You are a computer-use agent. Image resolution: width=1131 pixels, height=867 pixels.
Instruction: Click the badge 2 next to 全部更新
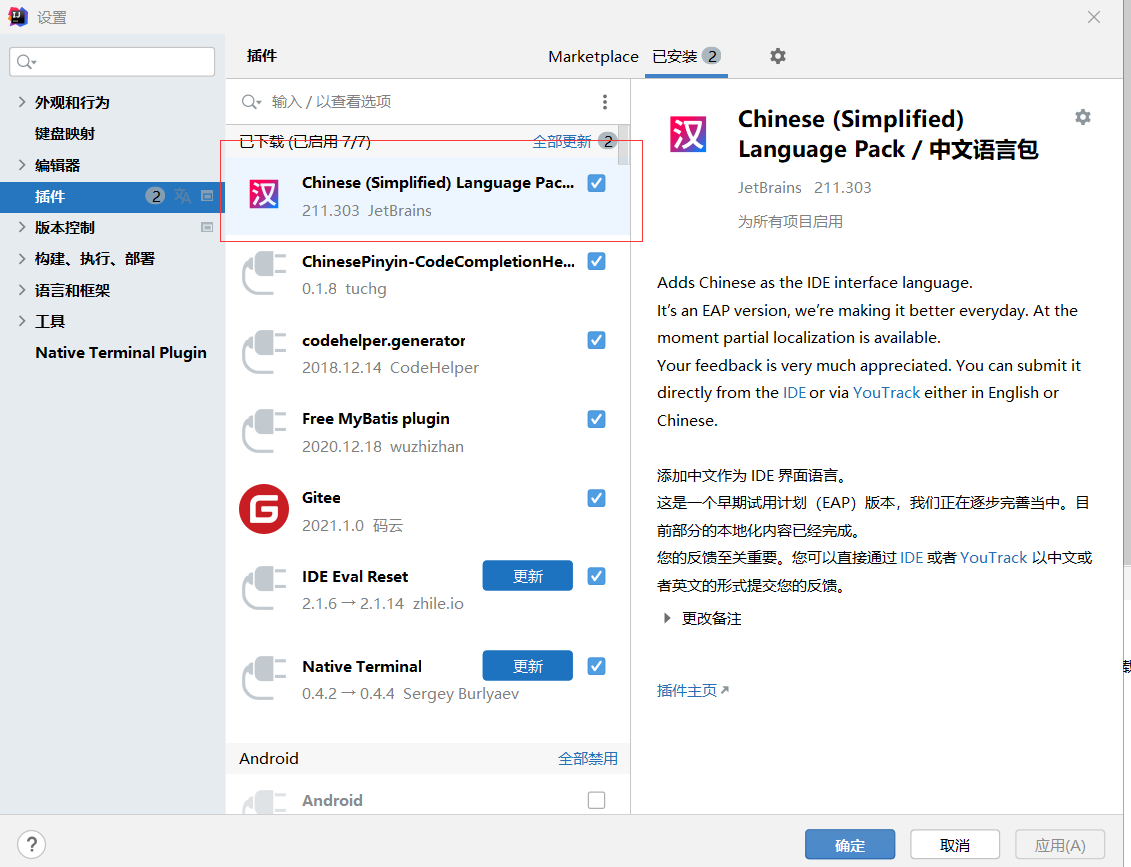(608, 141)
